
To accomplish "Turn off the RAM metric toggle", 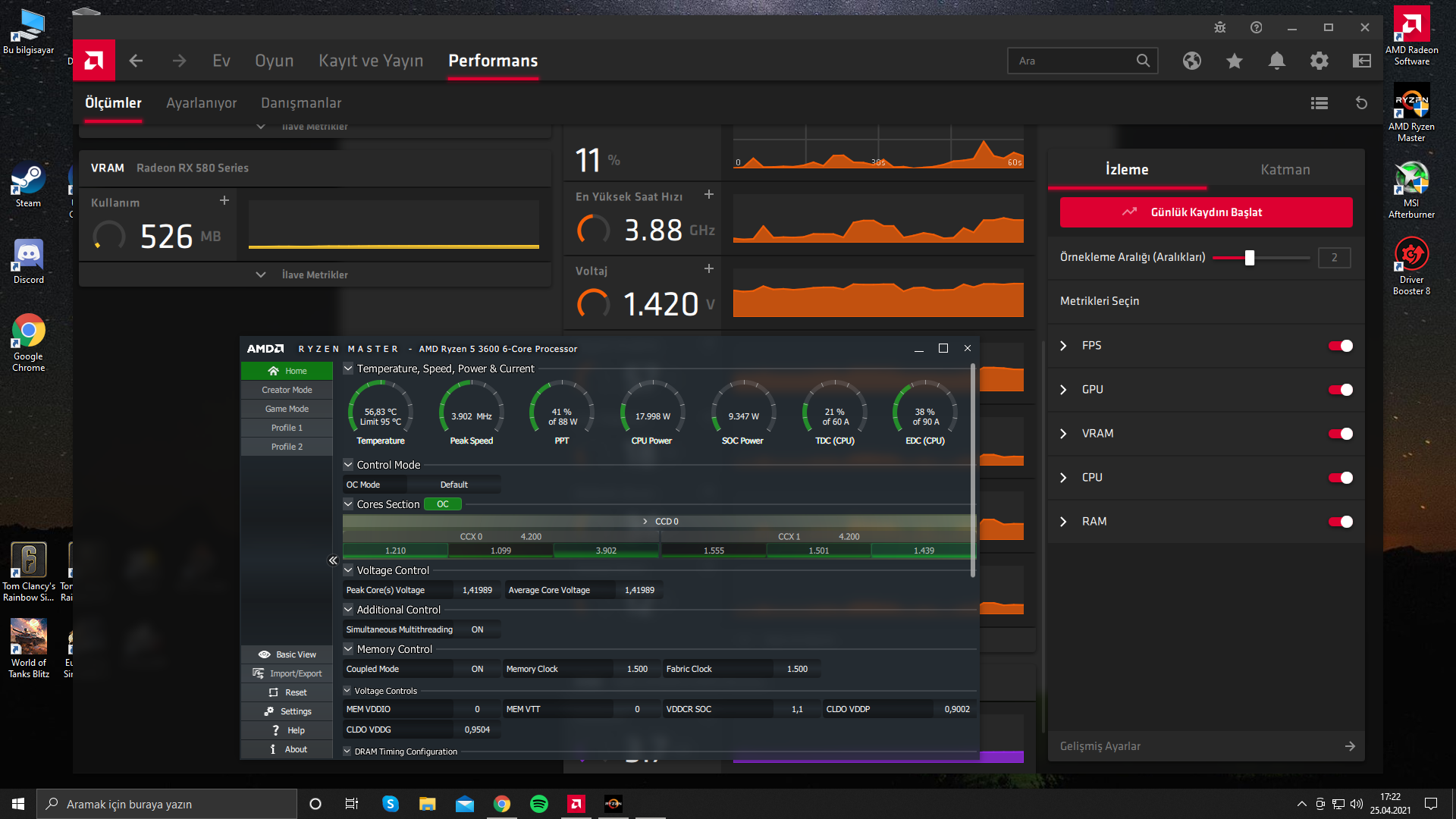I will [x=1340, y=522].
